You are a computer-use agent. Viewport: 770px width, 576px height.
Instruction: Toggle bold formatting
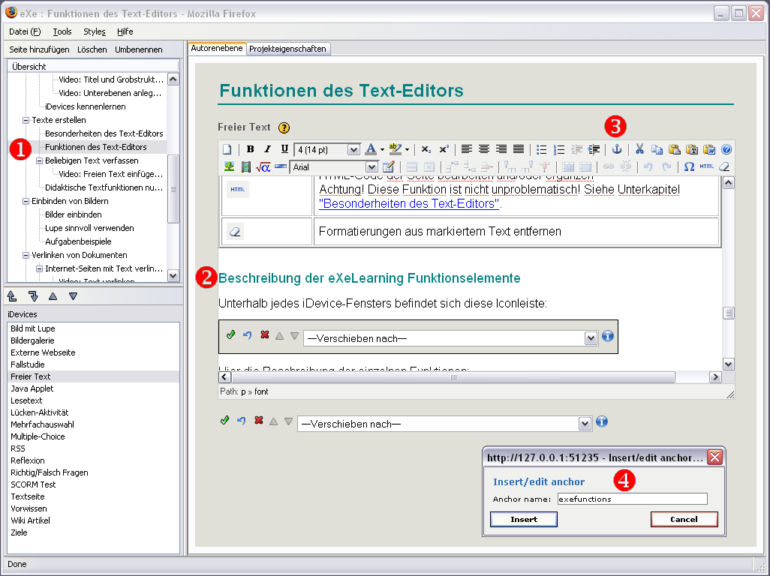(250, 149)
